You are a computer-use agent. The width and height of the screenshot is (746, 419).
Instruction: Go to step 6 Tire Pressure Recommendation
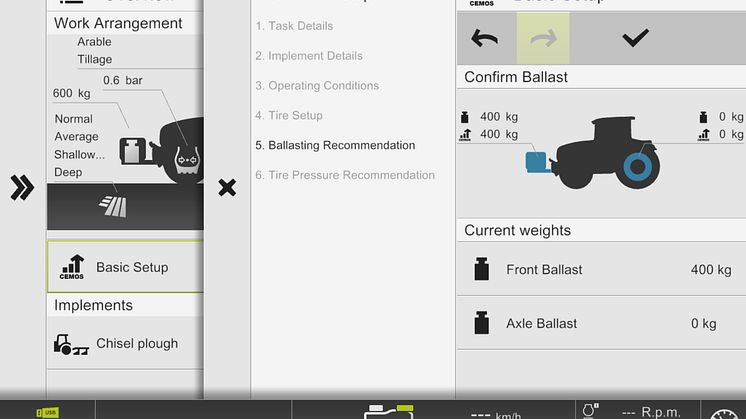click(345, 175)
